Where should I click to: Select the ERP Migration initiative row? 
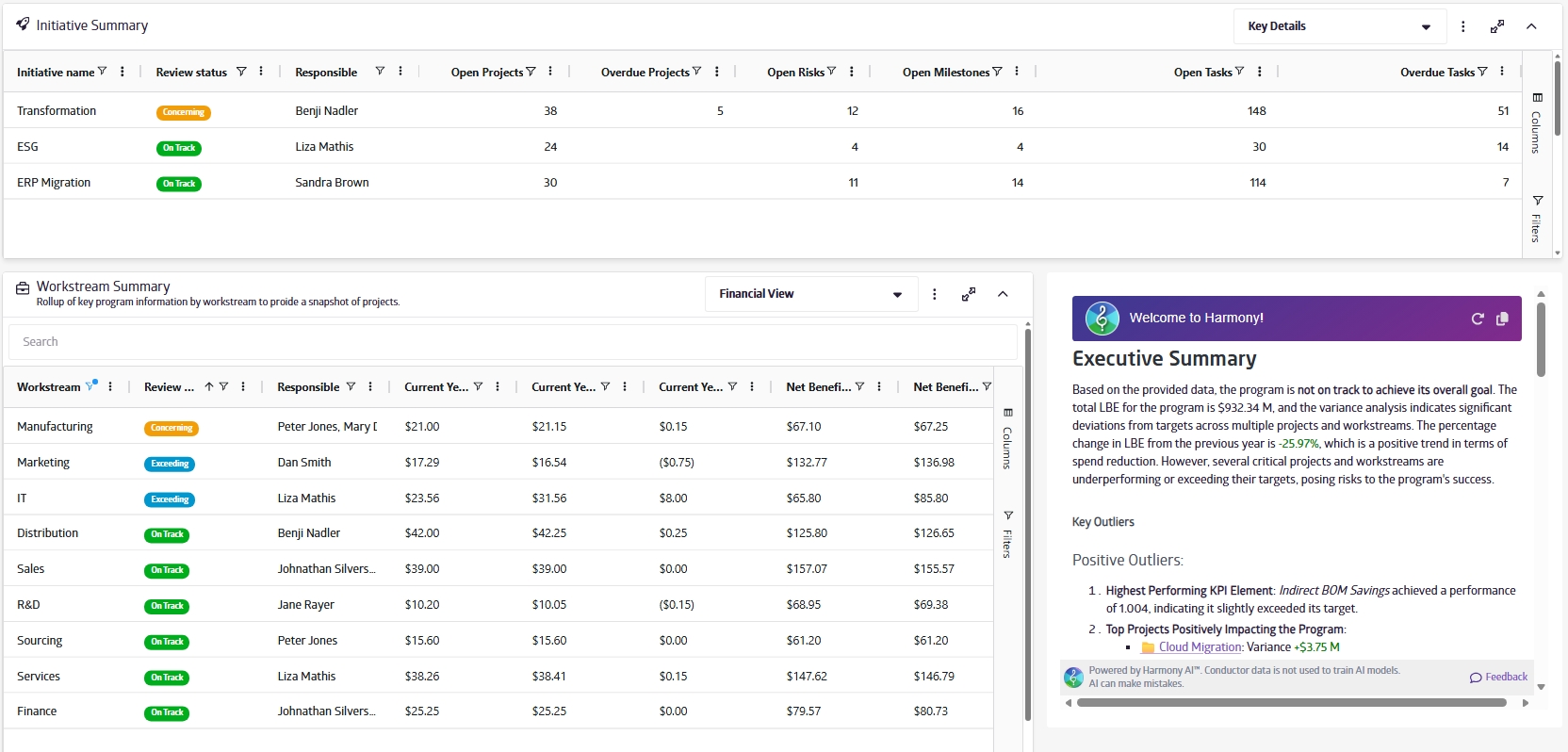[x=762, y=182]
